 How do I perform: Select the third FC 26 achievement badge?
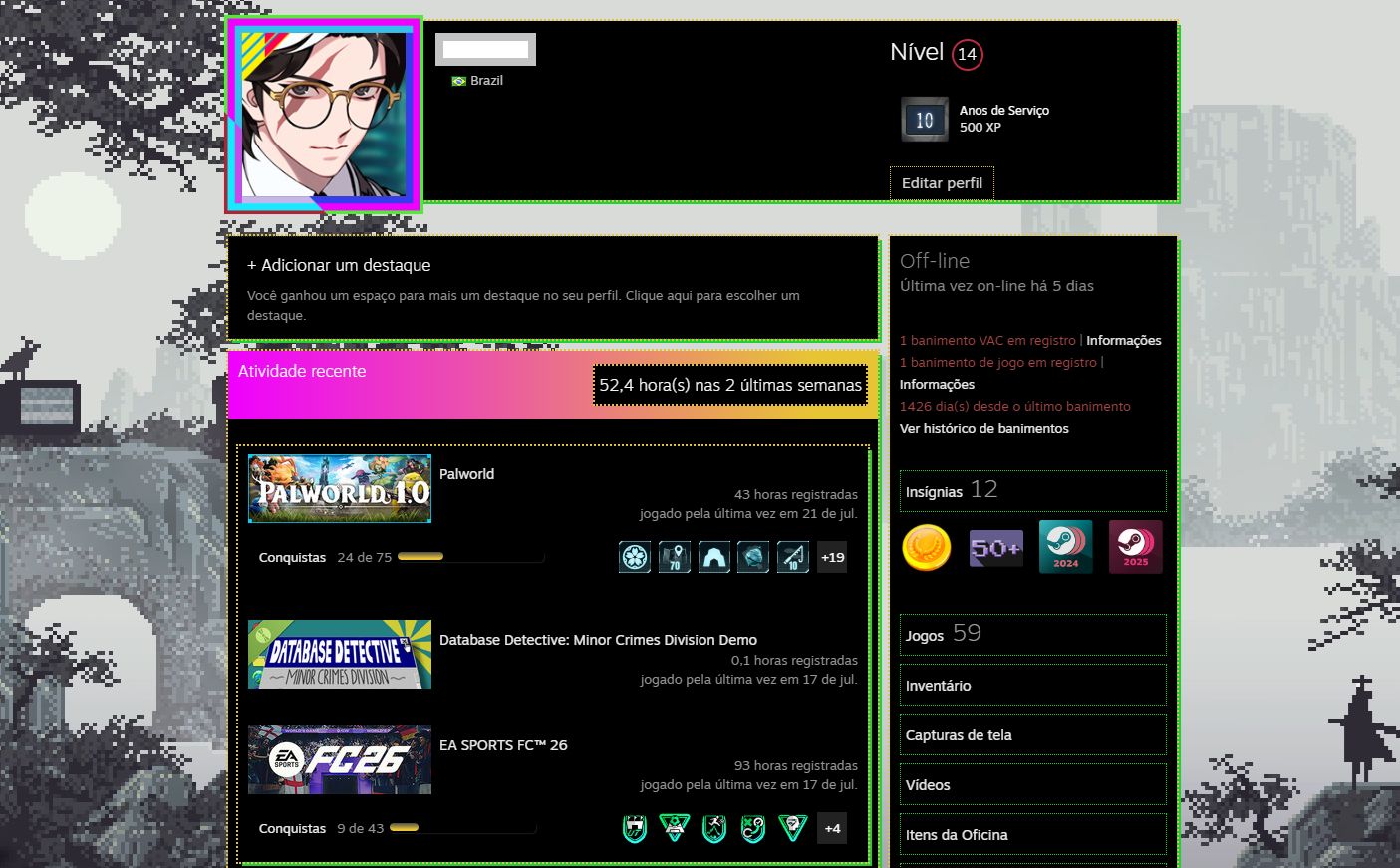click(714, 828)
